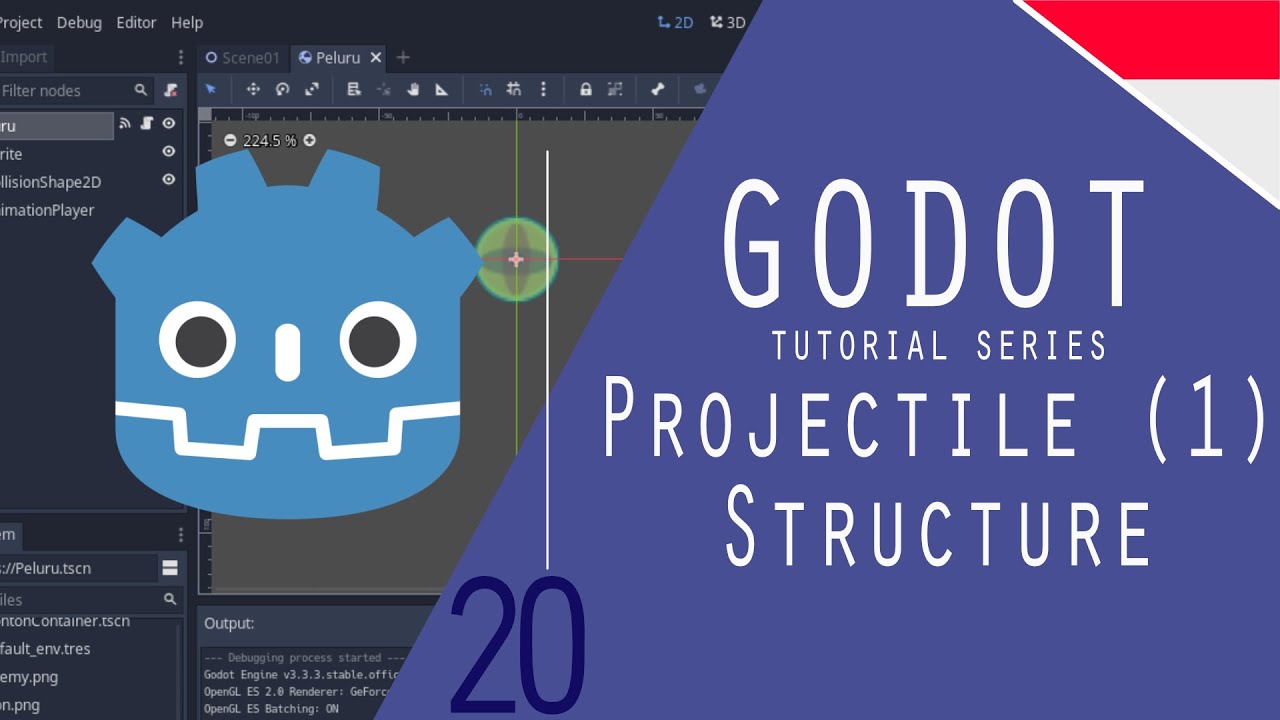Click the list-select tool icon
Viewport: 1280px width, 720px height.
coord(353,89)
